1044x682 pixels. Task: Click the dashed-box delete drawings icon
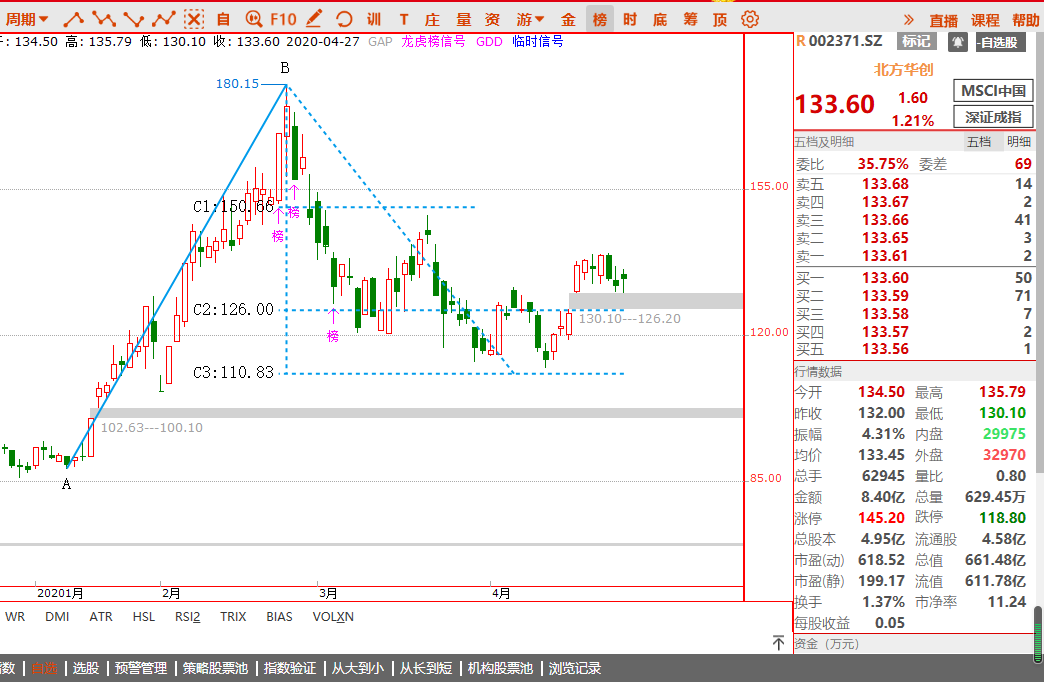click(194, 19)
